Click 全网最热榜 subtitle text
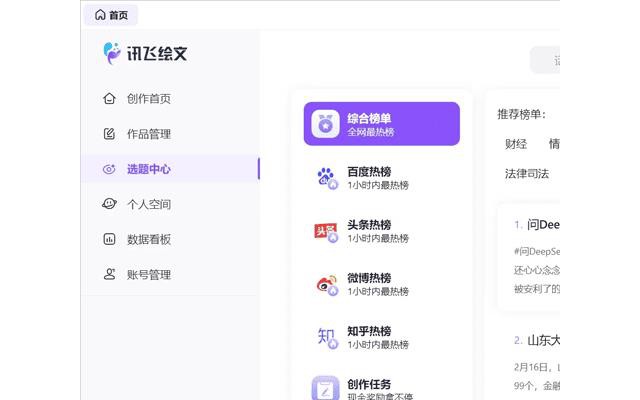 371,132
